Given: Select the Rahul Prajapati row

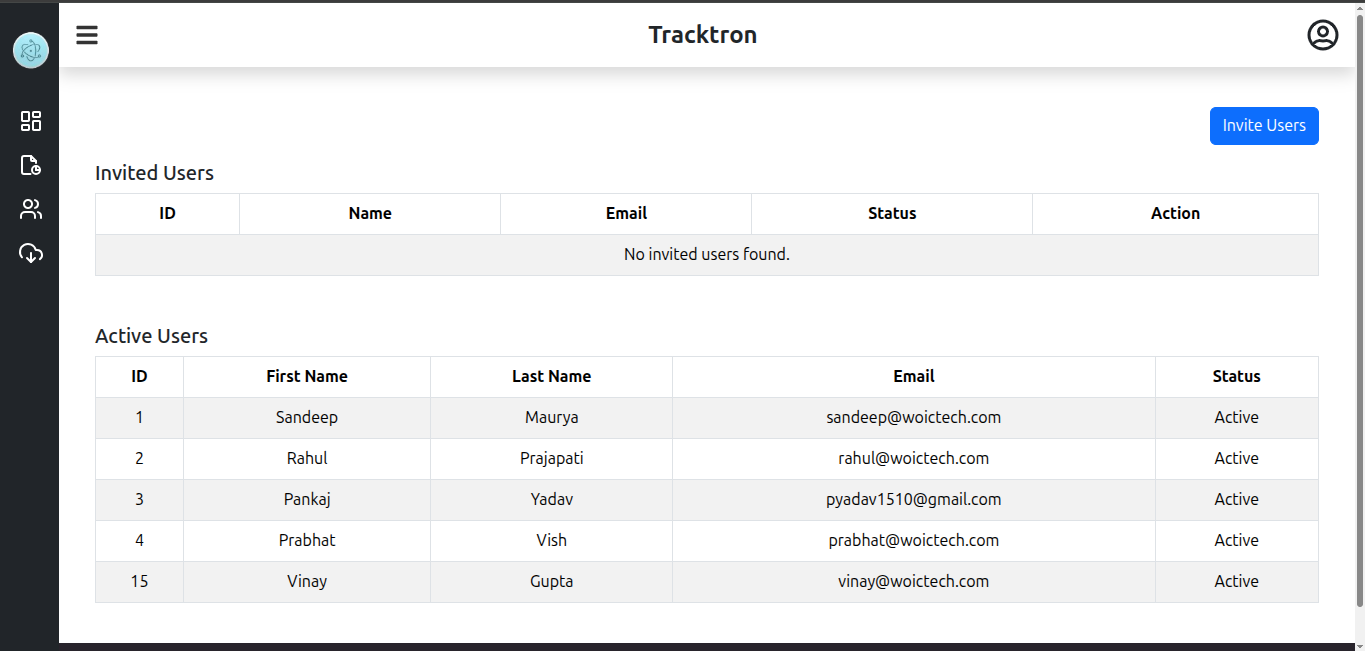Looking at the screenshot, I should [707, 459].
